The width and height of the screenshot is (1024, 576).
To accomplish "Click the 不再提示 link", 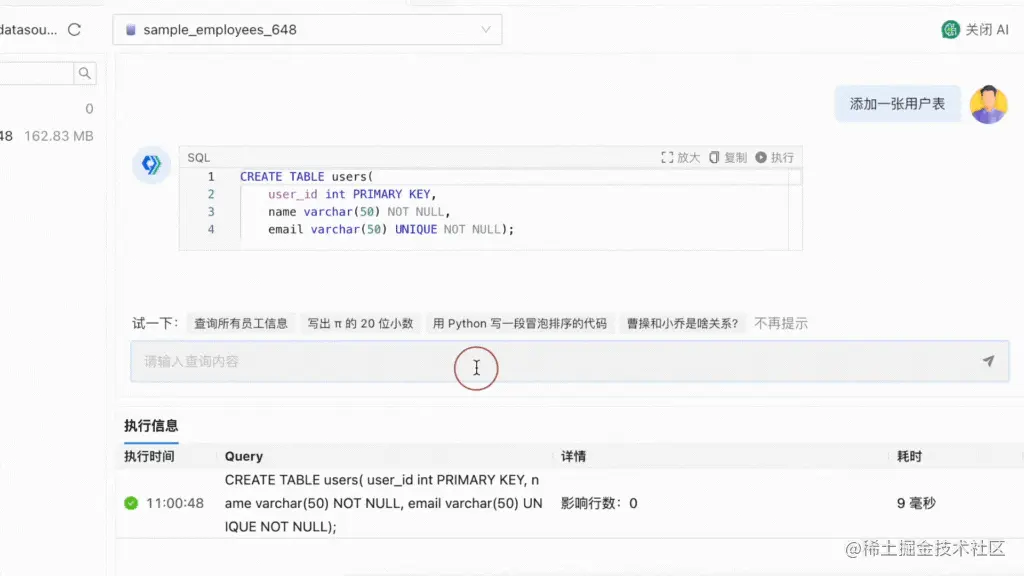I will coord(781,323).
